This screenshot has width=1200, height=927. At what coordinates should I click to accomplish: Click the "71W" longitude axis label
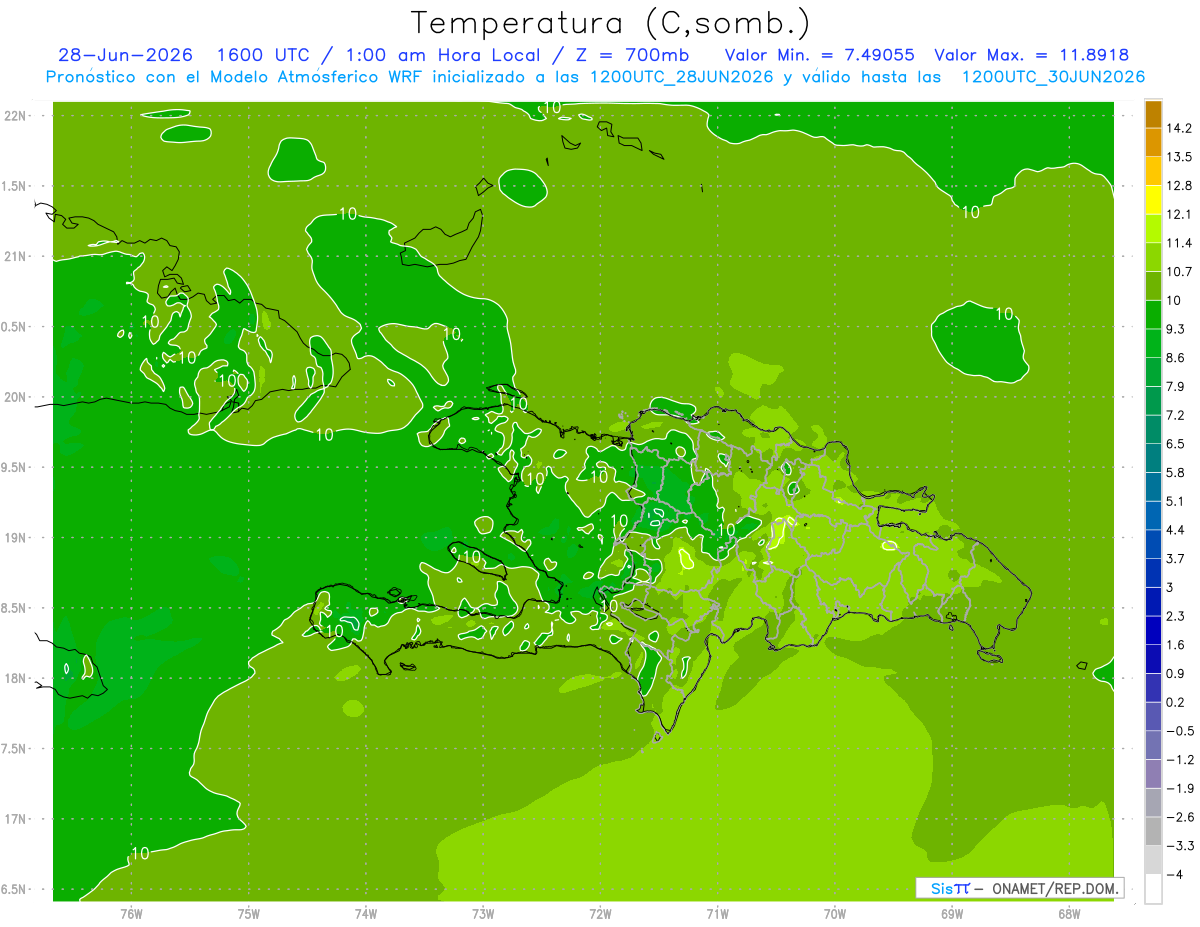717,915
